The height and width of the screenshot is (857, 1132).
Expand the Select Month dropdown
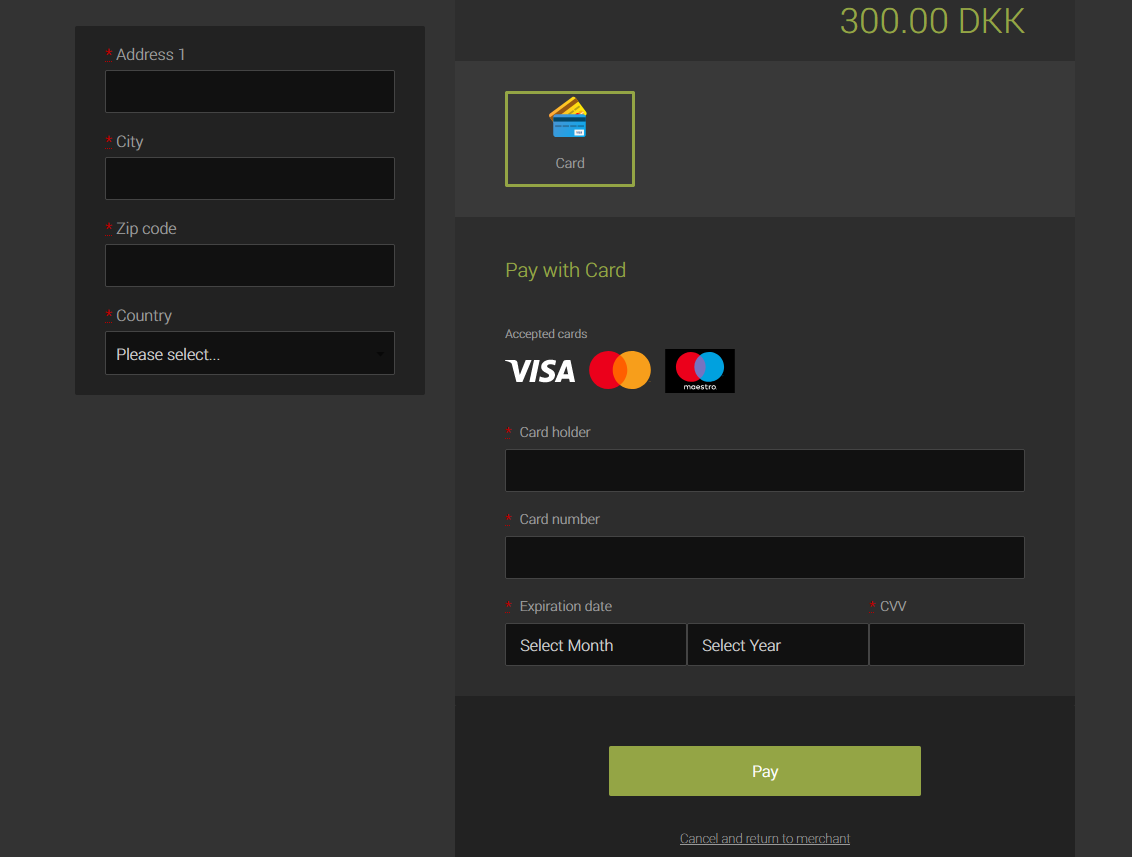595,645
